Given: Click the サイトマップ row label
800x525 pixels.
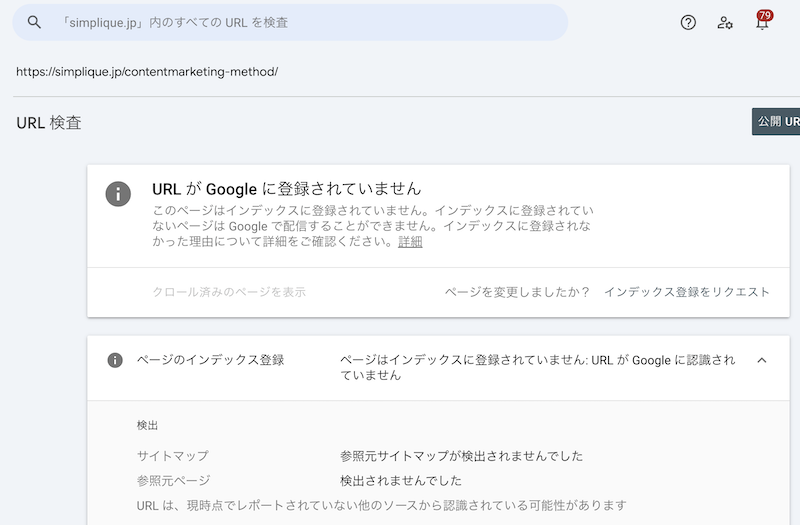Looking at the screenshot, I should [x=172, y=456].
